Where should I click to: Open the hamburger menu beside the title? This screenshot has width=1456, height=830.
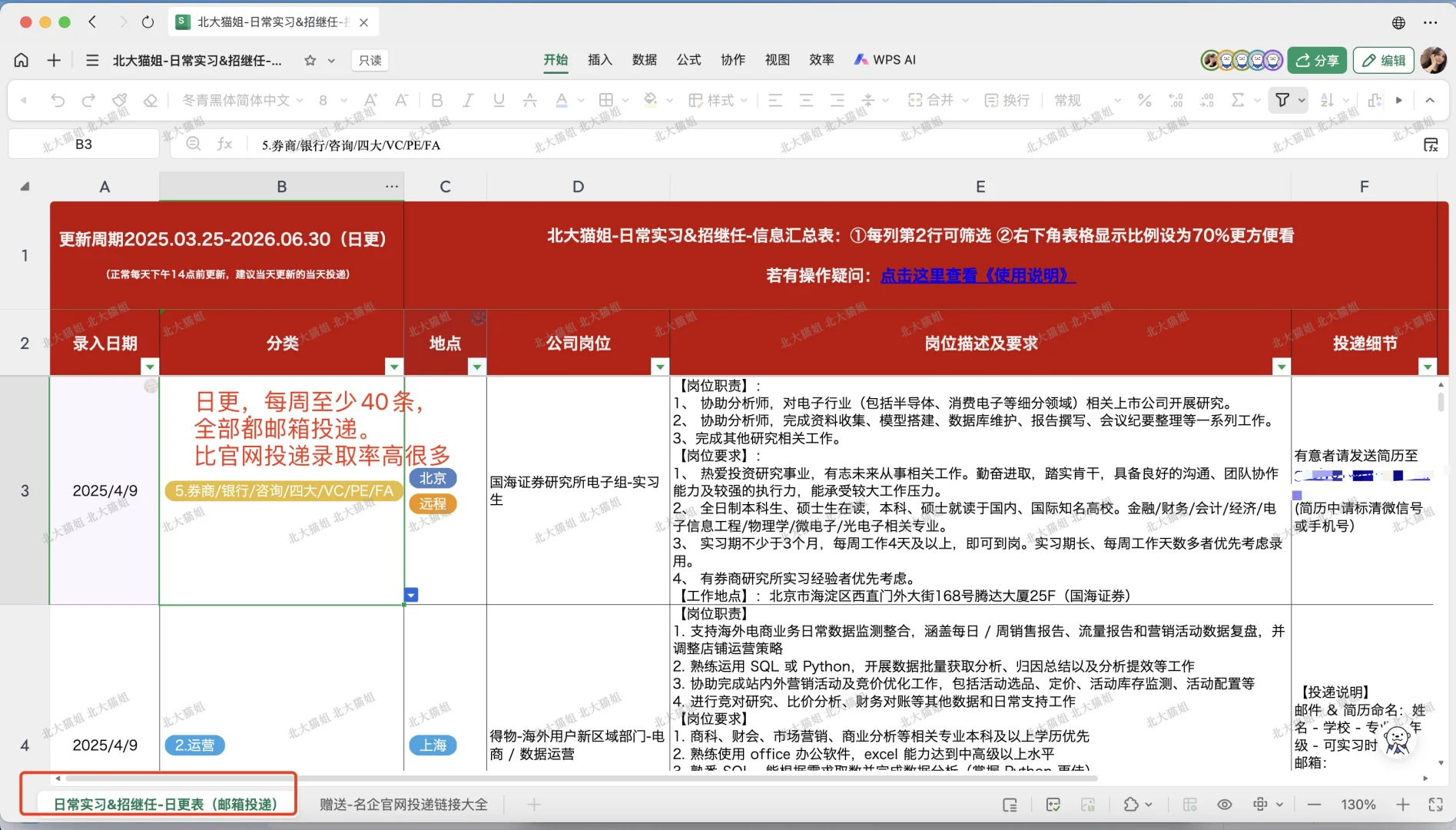click(92, 60)
